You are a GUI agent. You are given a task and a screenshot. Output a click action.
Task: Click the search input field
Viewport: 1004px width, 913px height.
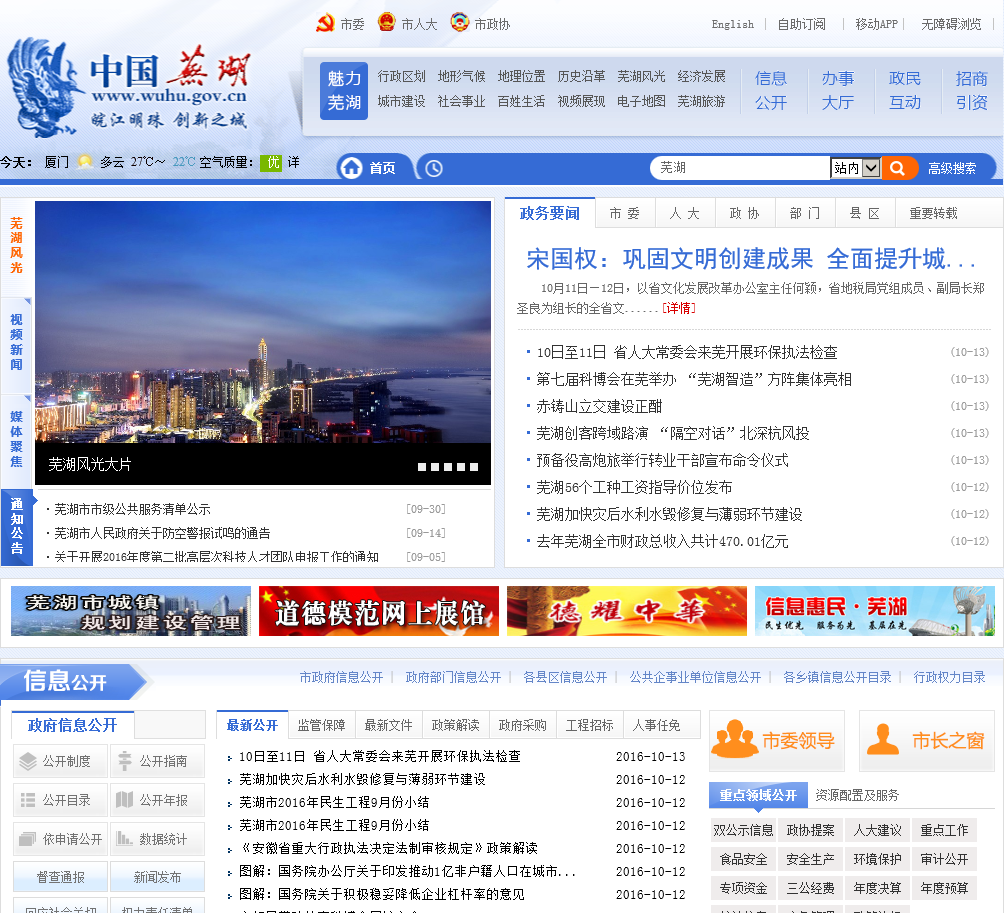tap(740, 168)
